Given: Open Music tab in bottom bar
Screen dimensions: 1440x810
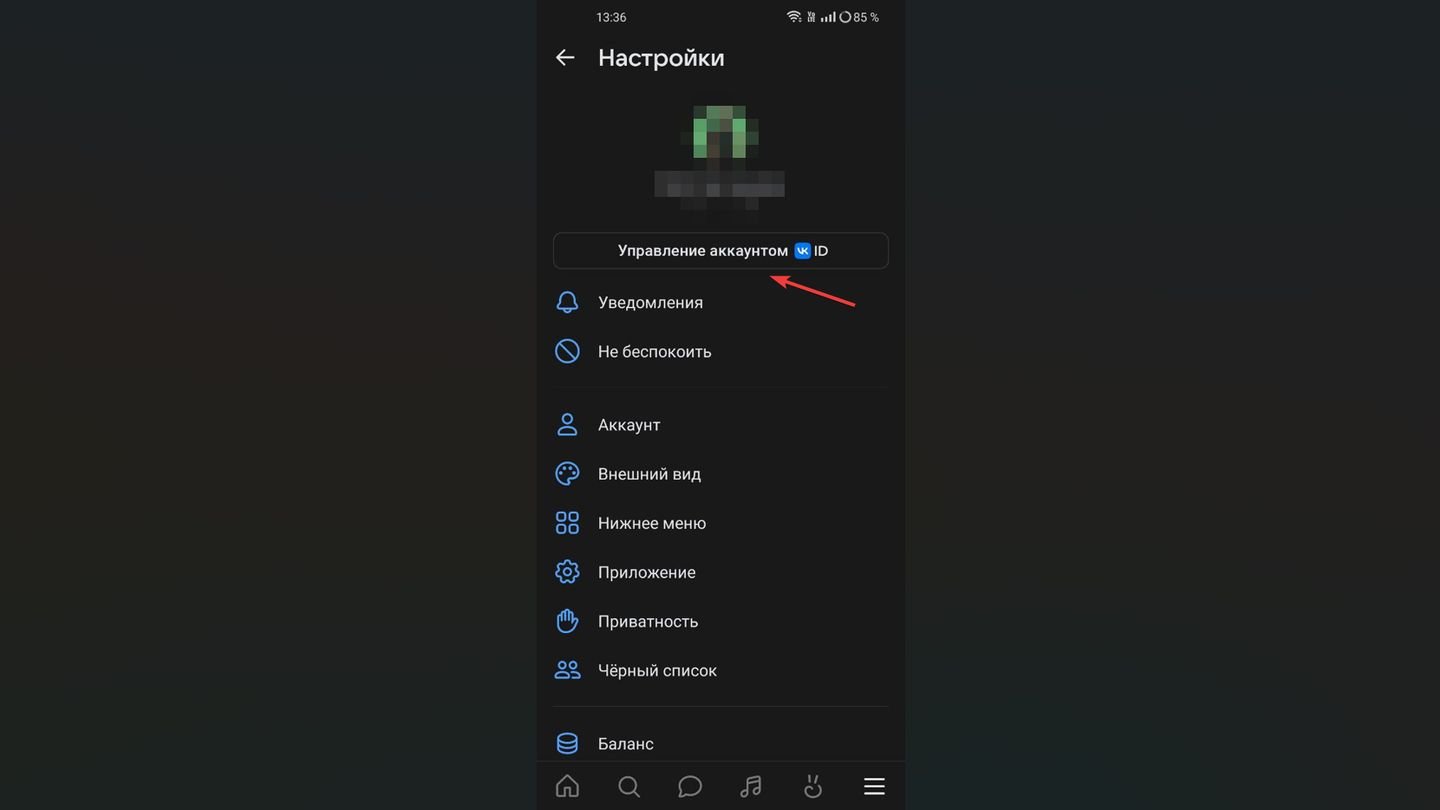Looking at the screenshot, I should click(x=751, y=786).
